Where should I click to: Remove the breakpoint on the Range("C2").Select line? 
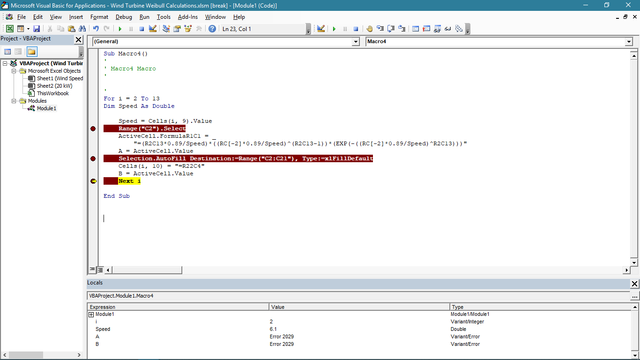pyautogui.click(x=93, y=129)
